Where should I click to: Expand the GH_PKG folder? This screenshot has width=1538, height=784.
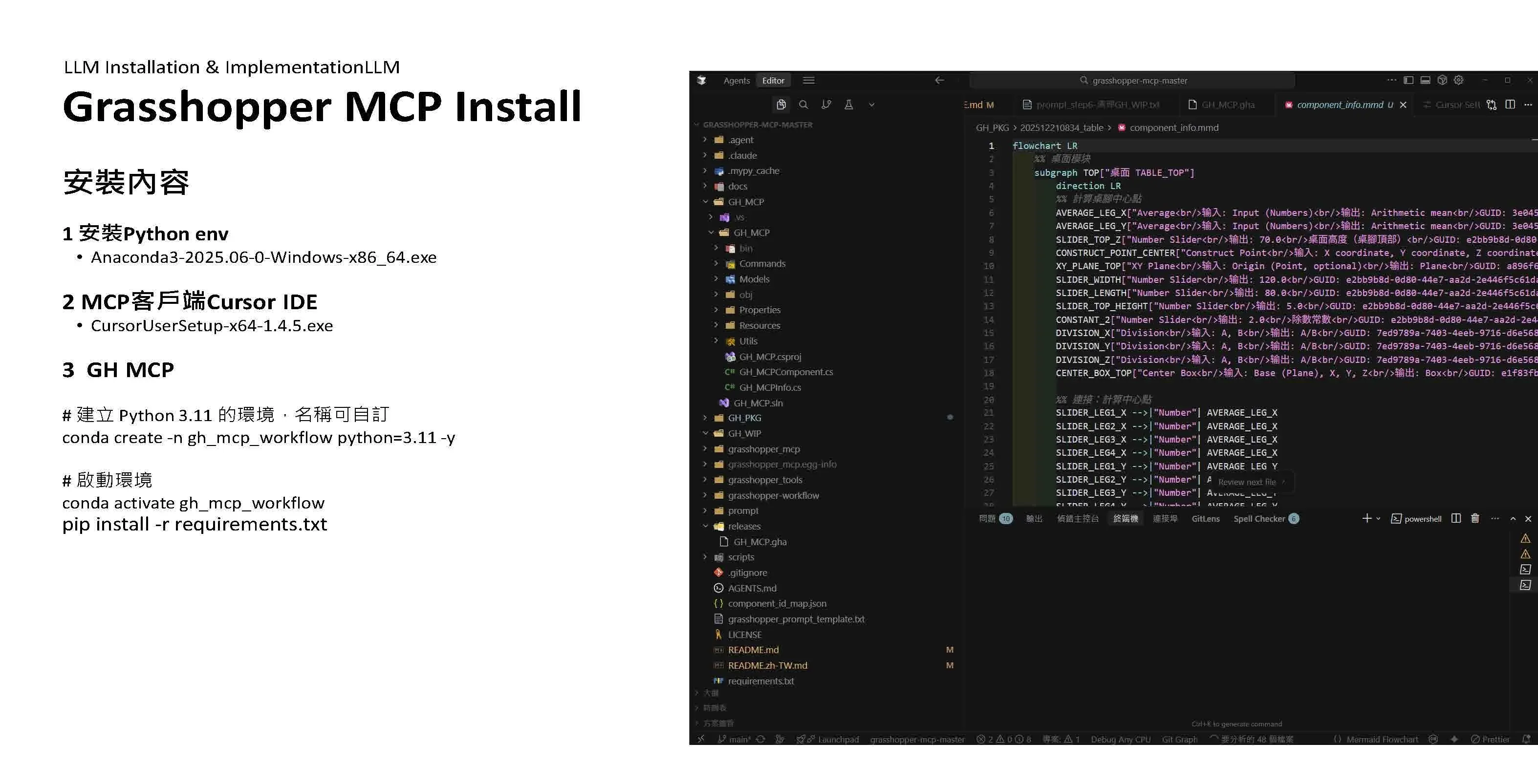[x=744, y=418]
